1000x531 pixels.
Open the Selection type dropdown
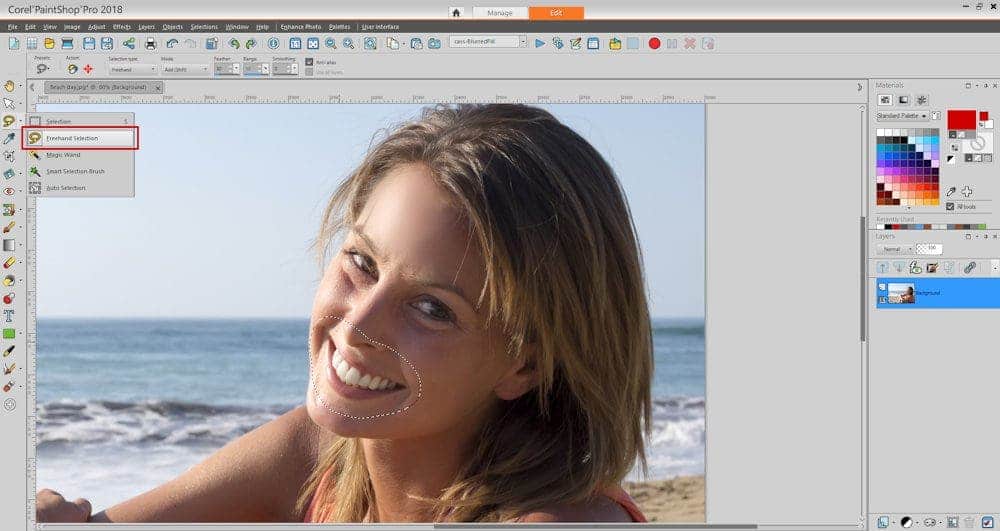[132, 69]
